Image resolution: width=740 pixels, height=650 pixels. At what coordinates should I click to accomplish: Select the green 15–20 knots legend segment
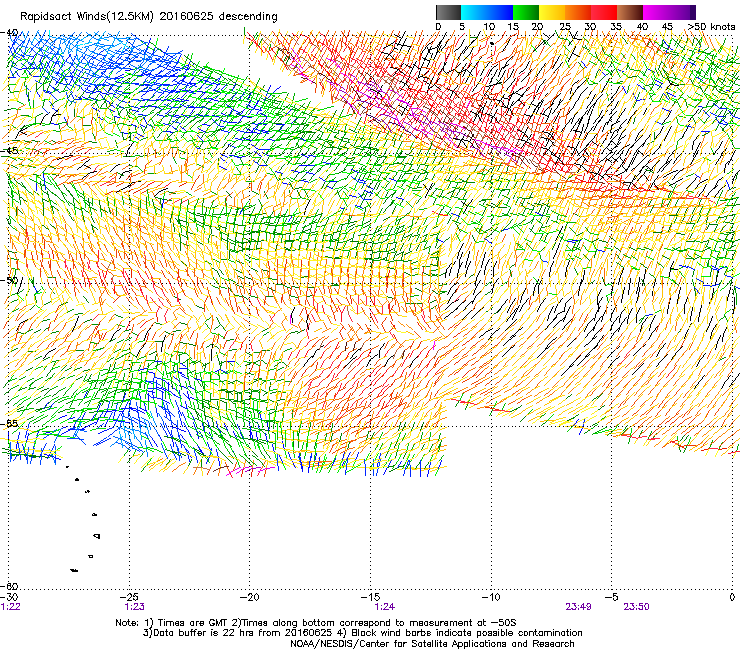(526, 12)
